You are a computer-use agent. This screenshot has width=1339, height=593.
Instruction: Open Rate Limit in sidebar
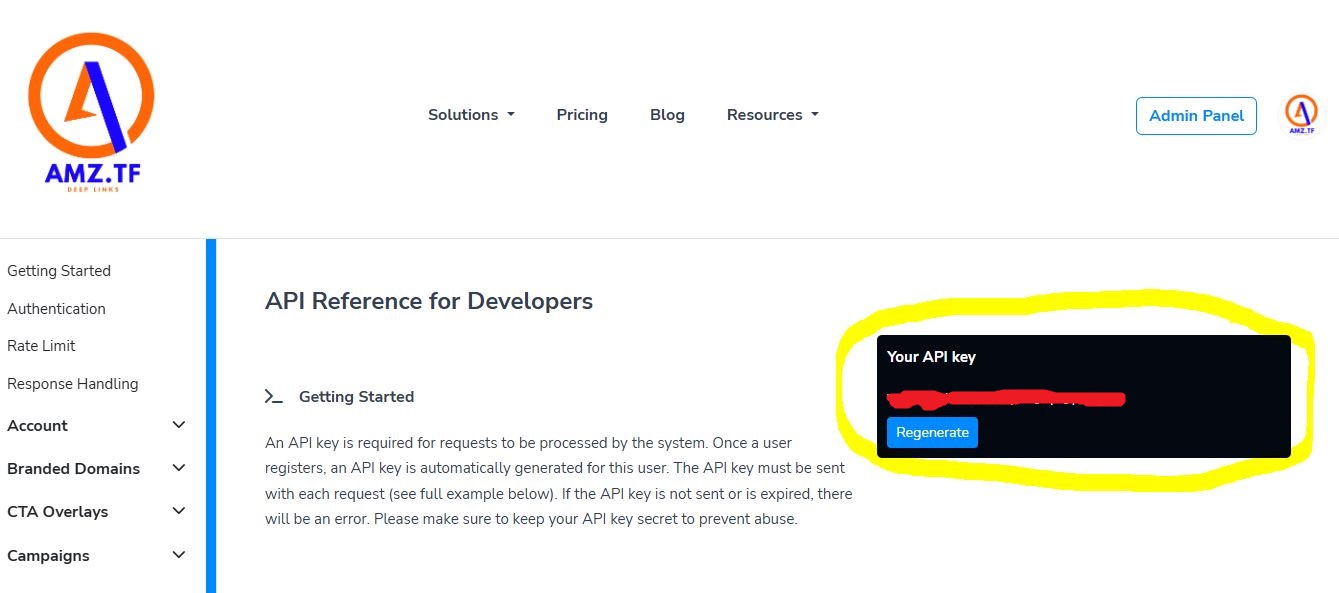click(x=41, y=346)
